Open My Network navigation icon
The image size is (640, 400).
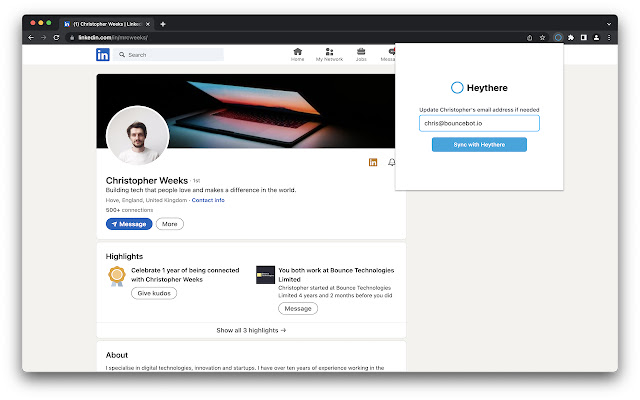(329, 54)
